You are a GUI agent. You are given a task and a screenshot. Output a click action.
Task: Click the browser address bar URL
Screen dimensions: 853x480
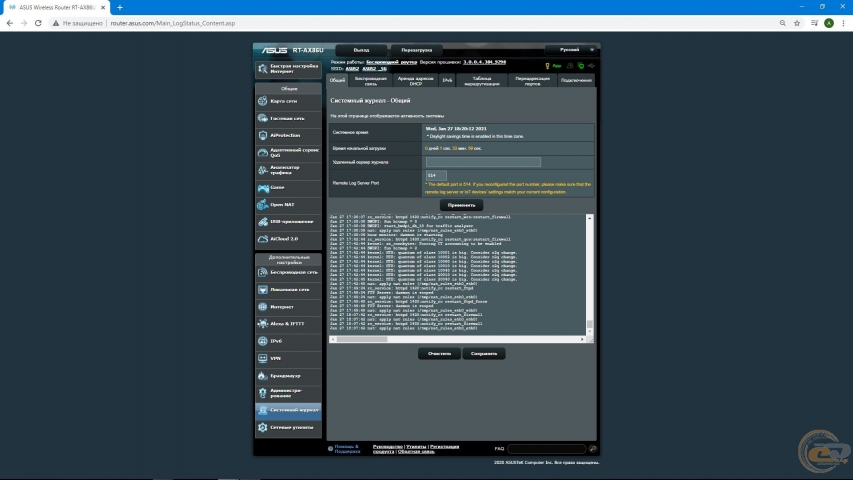click(172, 23)
